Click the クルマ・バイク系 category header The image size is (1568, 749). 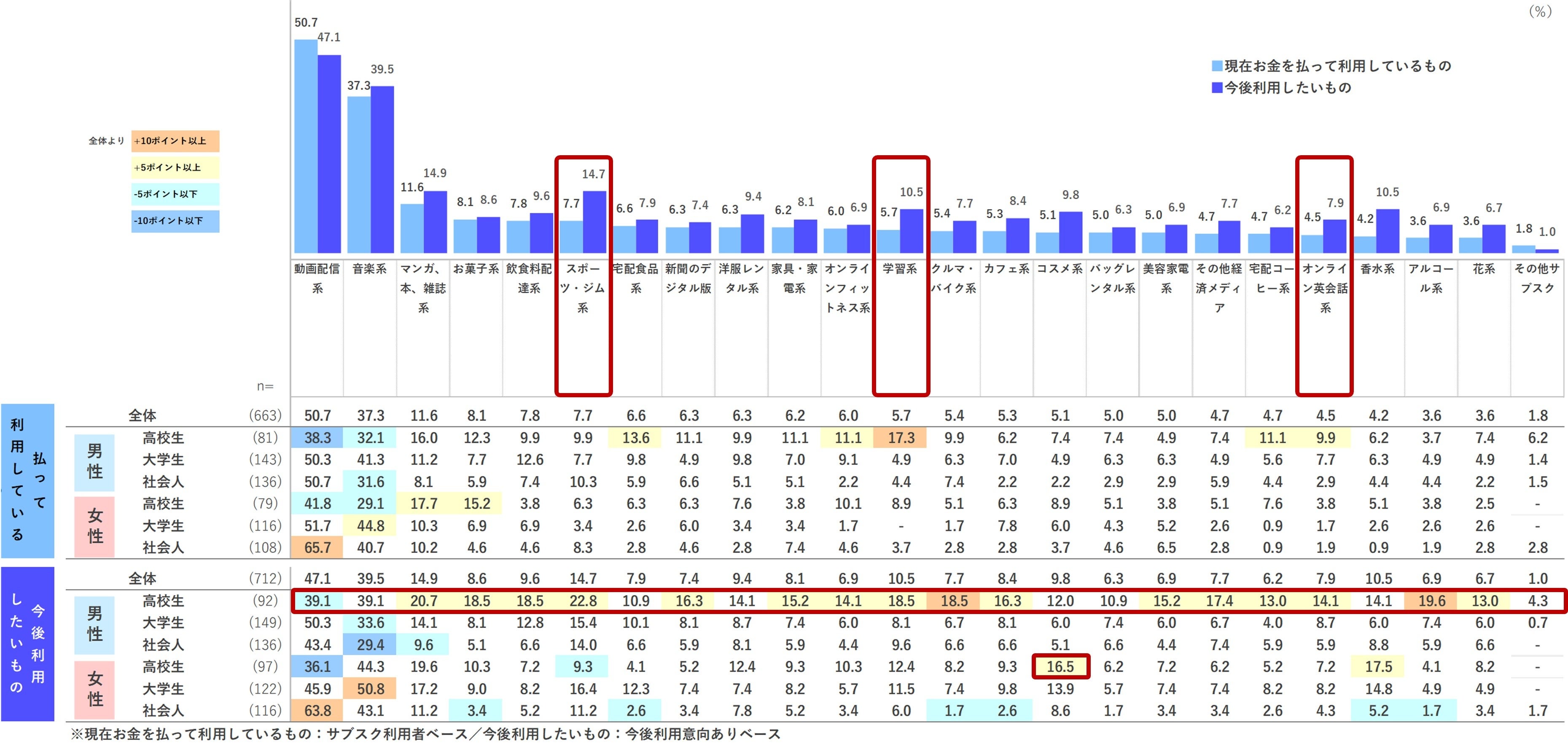(953, 278)
